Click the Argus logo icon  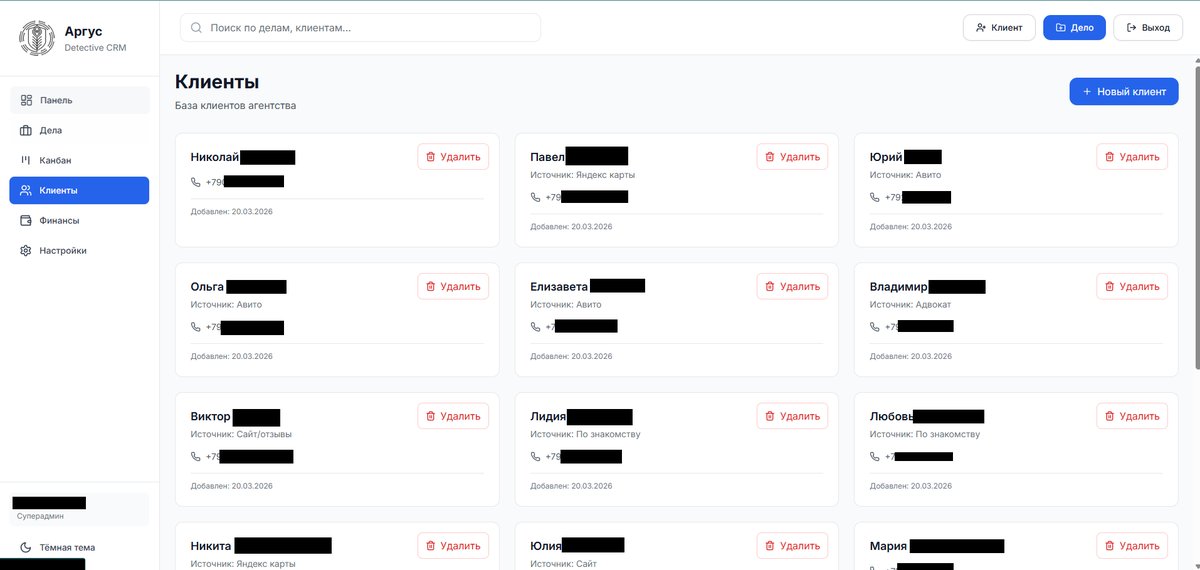37,38
